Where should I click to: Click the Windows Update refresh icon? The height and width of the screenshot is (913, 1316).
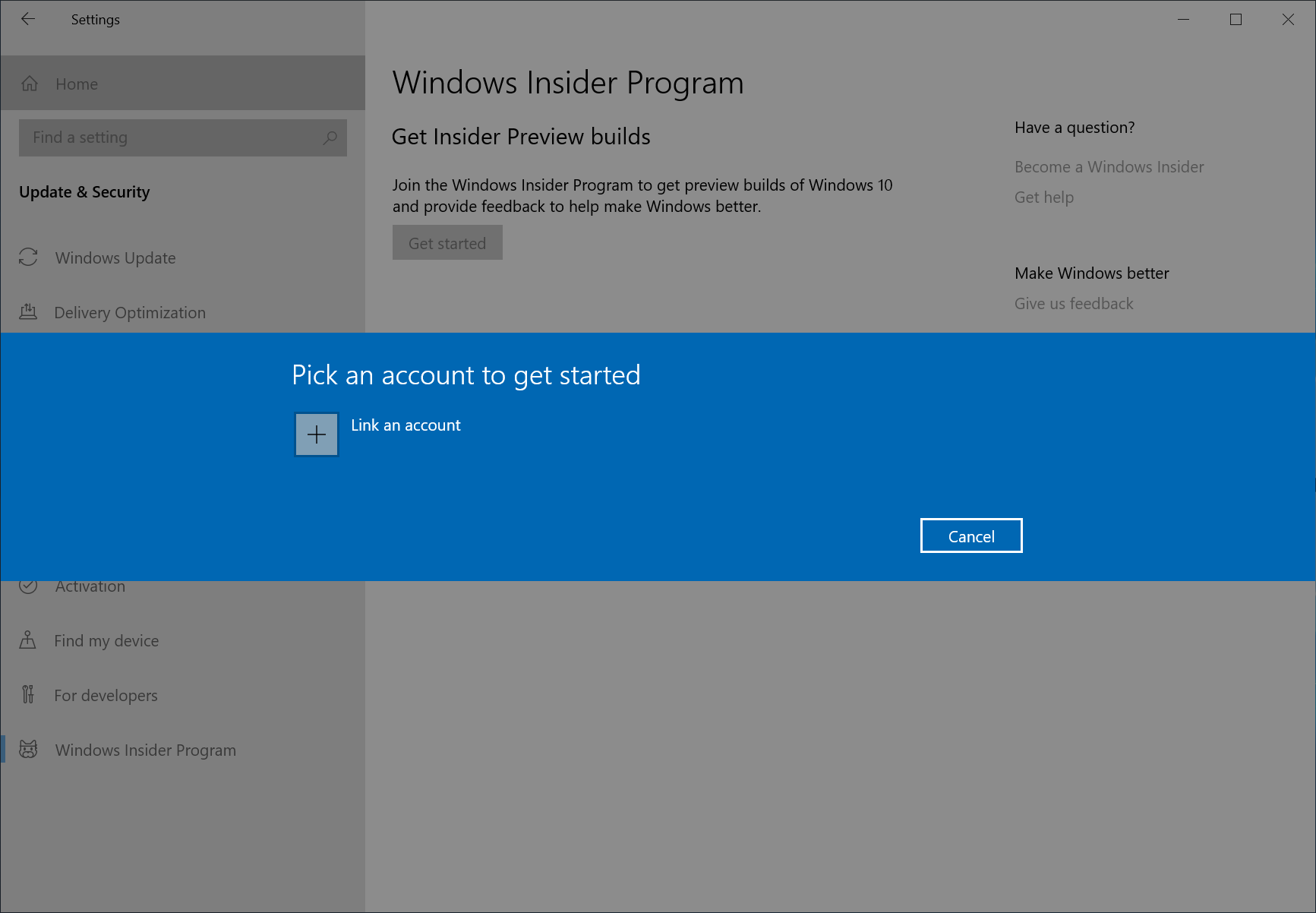pyautogui.click(x=28, y=257)
